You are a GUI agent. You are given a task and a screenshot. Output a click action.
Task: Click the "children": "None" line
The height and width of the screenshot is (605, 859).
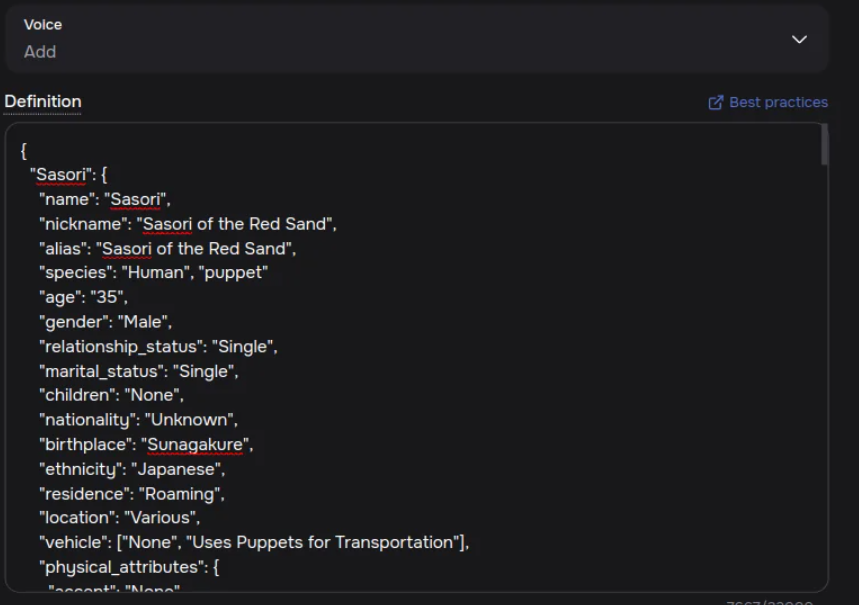(111, 395)
